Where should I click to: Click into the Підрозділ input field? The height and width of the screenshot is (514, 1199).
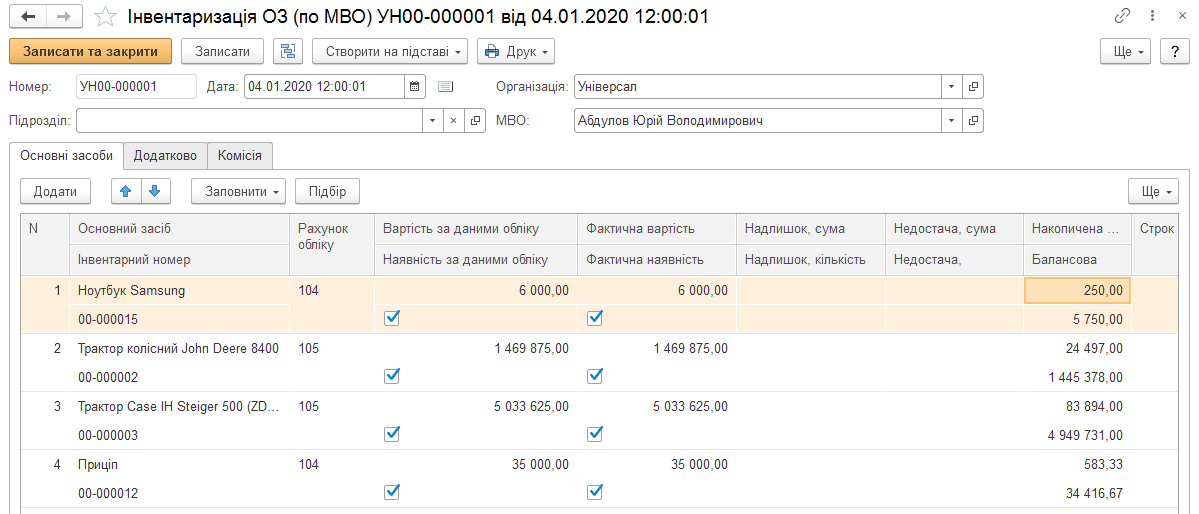pyautogui.click(x=249, y=121)
